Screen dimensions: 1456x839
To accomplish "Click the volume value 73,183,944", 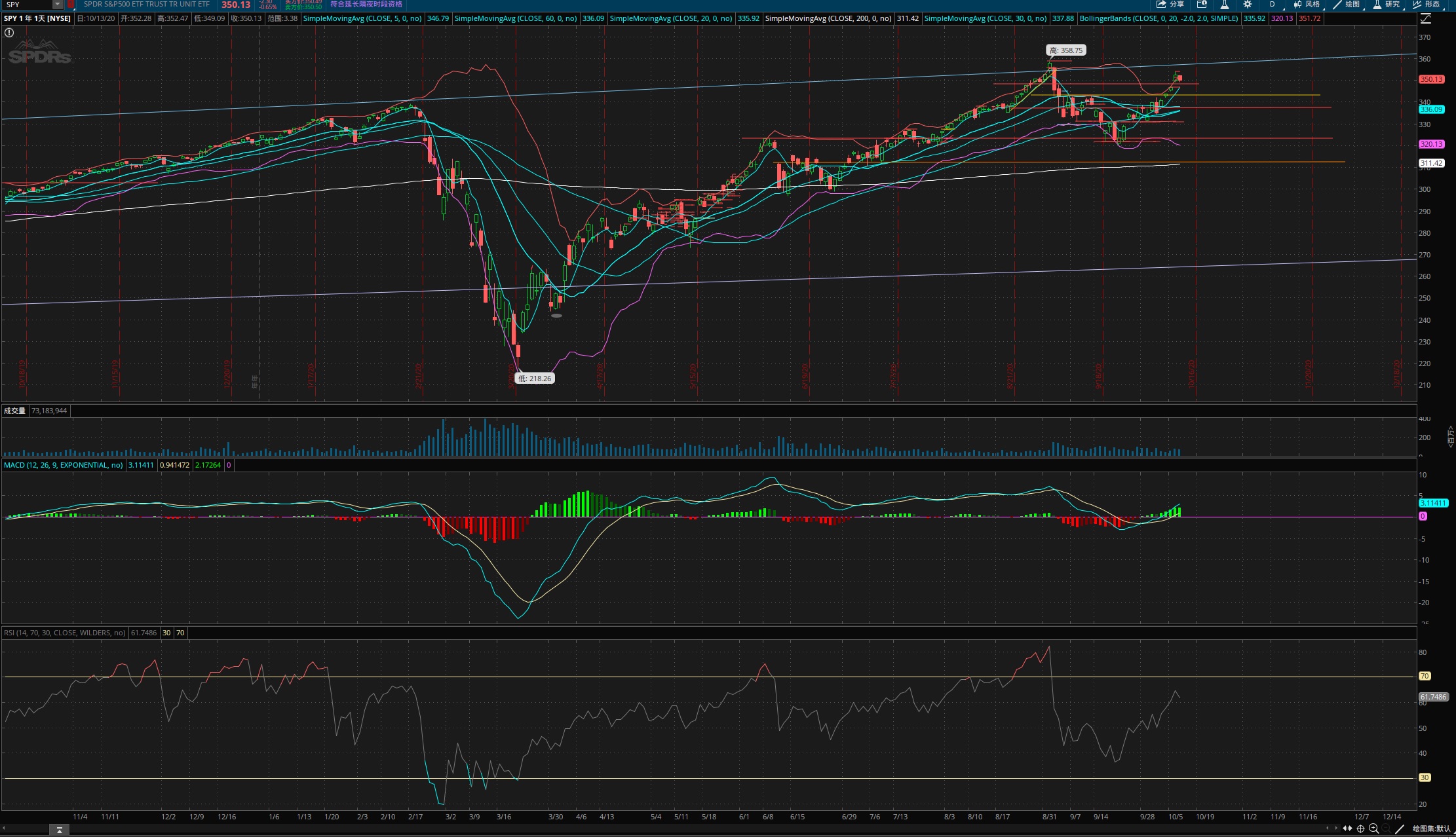I will (x=49, y=411).
